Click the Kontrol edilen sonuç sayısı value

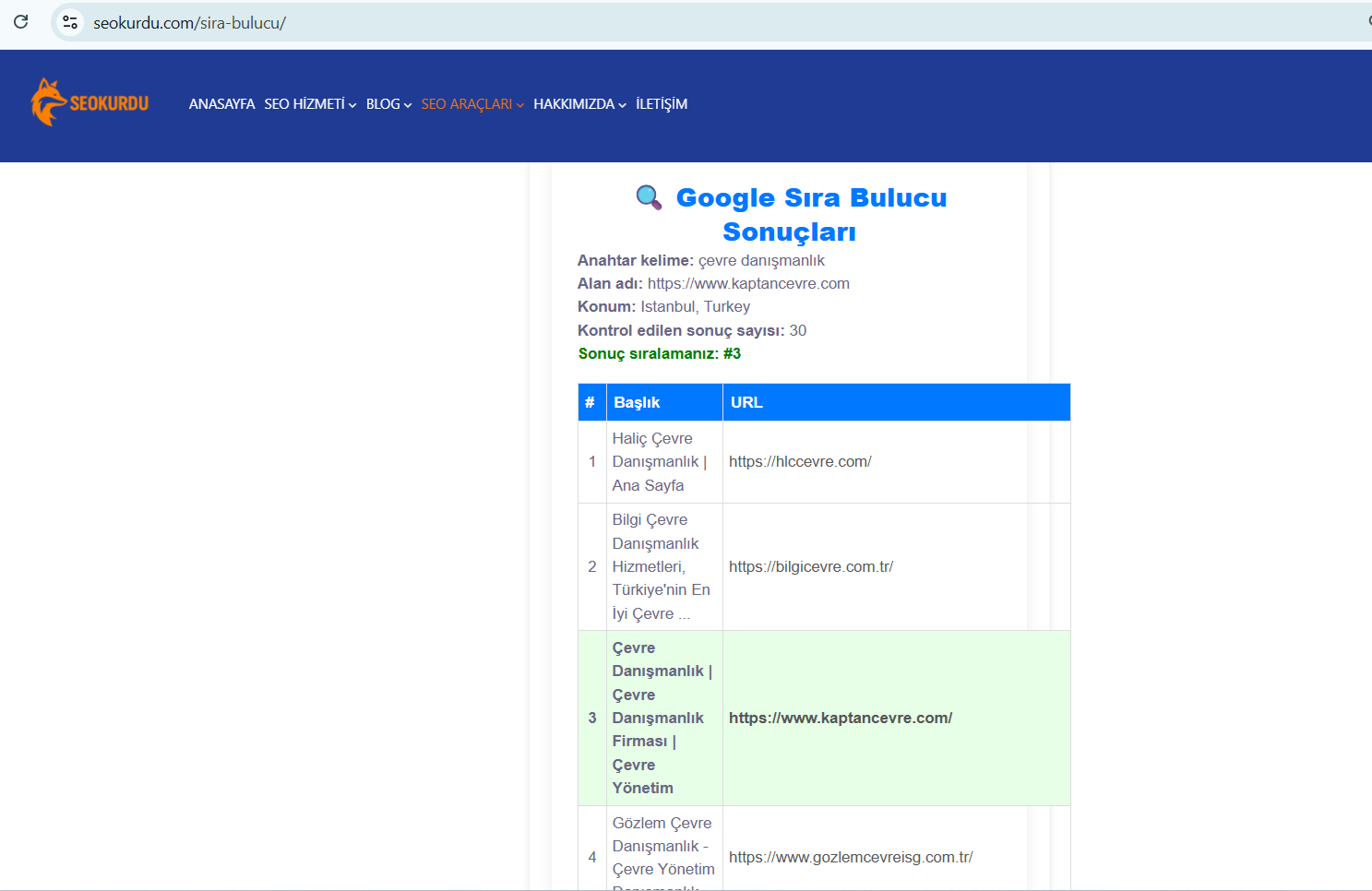(798, 331)
